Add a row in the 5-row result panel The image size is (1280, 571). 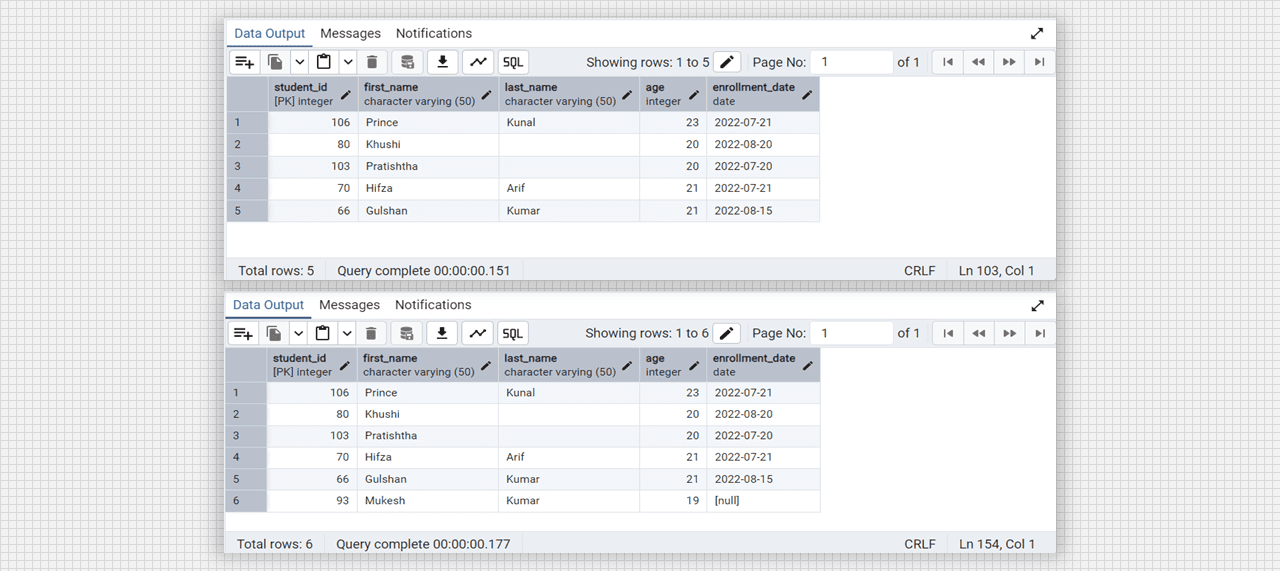point(244,62)
